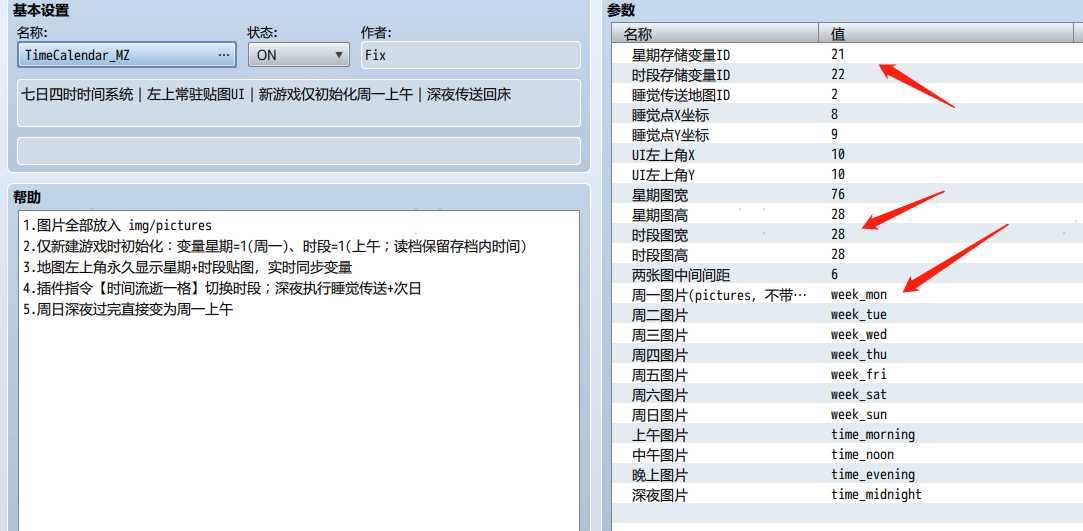Image resolution: width=1083 pixels, height=531 pixels.
Task: Click the value time_midnight
Action: [876, 494]
